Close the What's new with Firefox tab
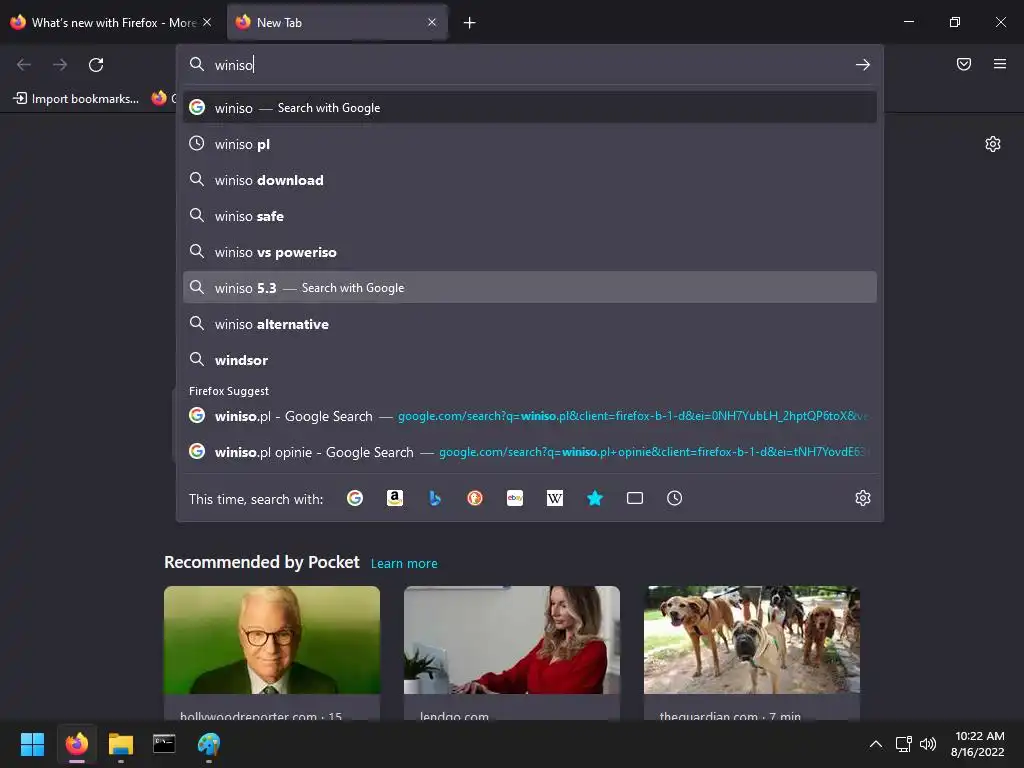The image size is (1024, 768). coord(207,22)
